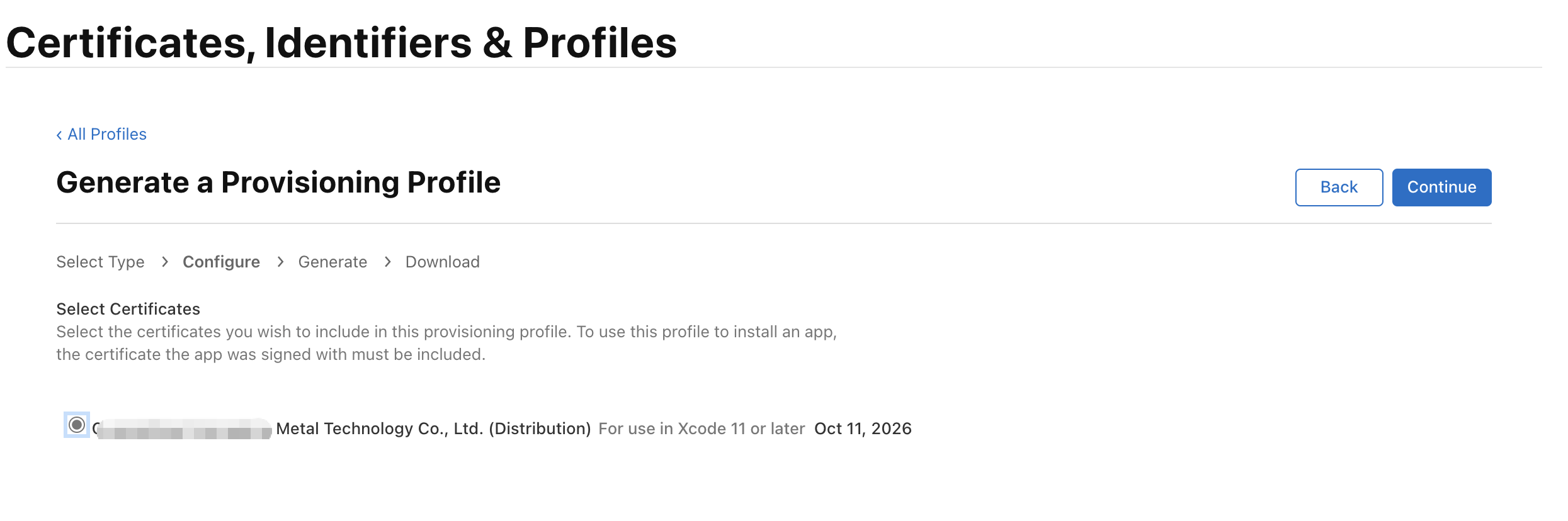
Task: Go to the Select Type step
Action: pyautogui.click(x=100, y=262)
